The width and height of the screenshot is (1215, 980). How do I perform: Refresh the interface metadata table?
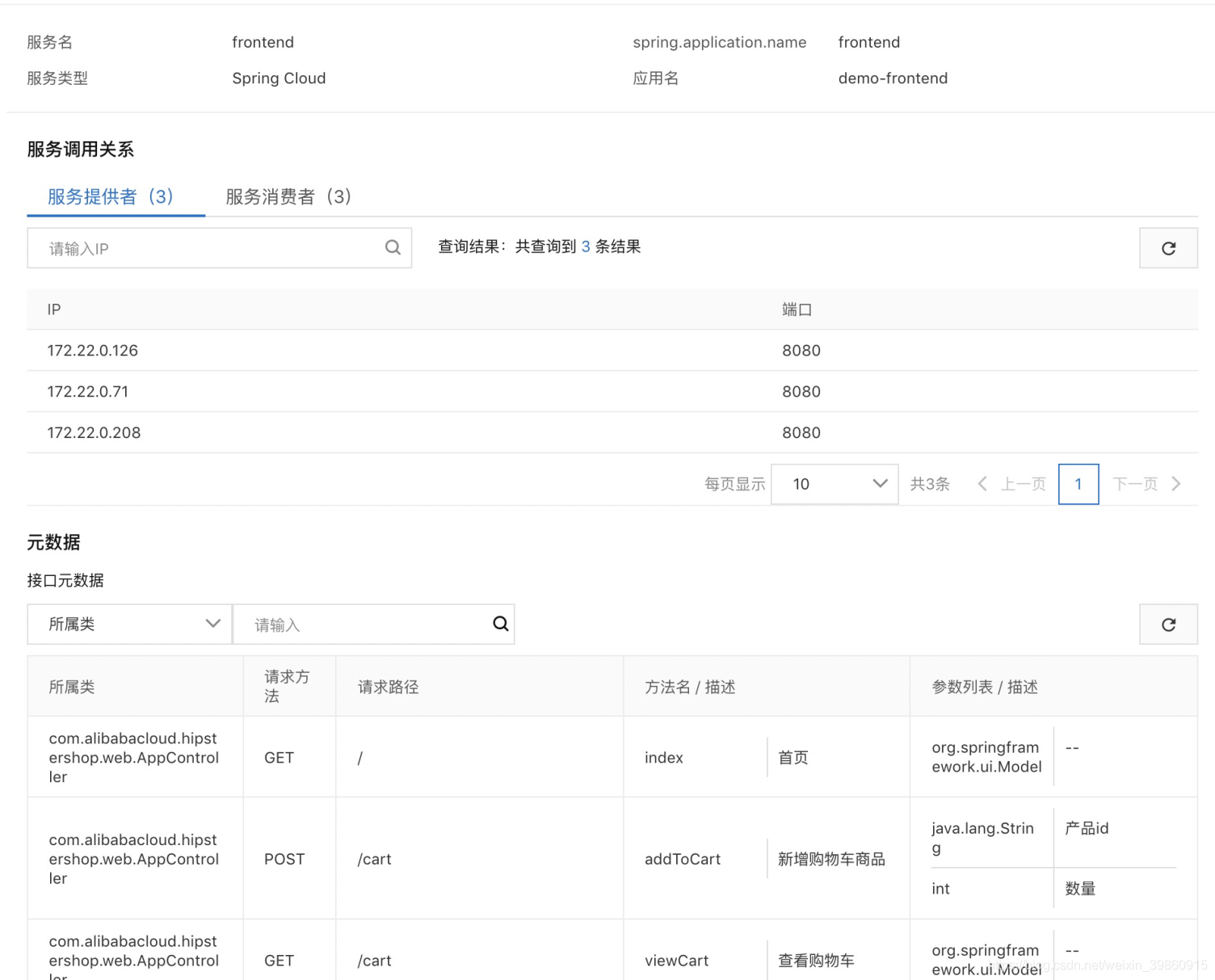(1168, 625)
